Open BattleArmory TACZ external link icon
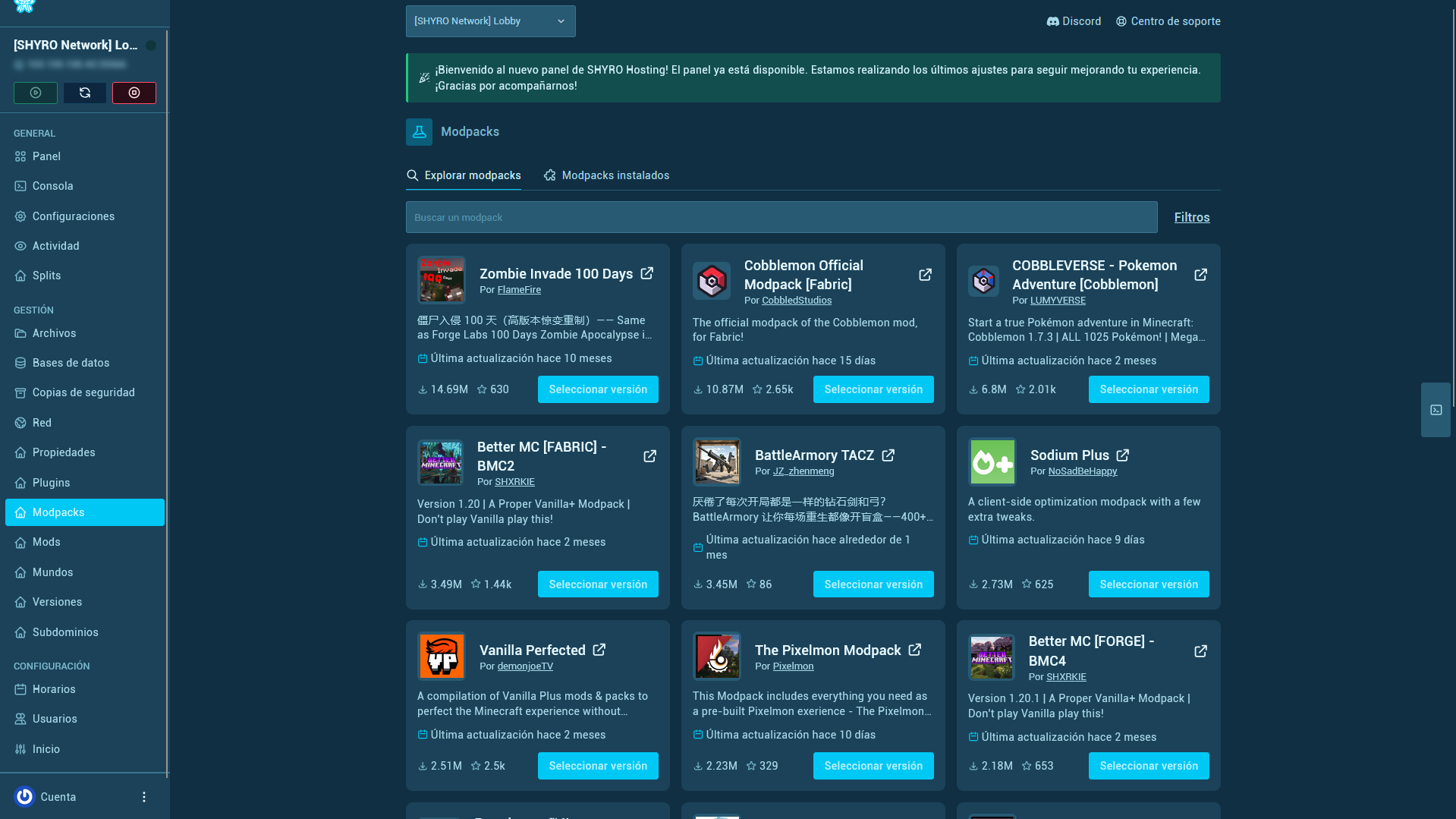The width and height of the screenshot is (1456, 819). point(888,455)
